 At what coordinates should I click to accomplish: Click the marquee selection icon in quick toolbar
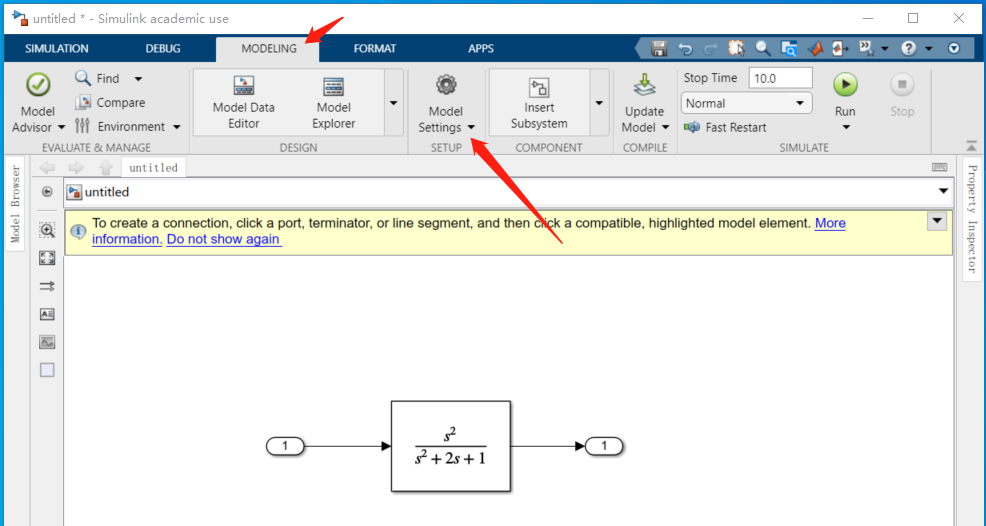[736, 48]
